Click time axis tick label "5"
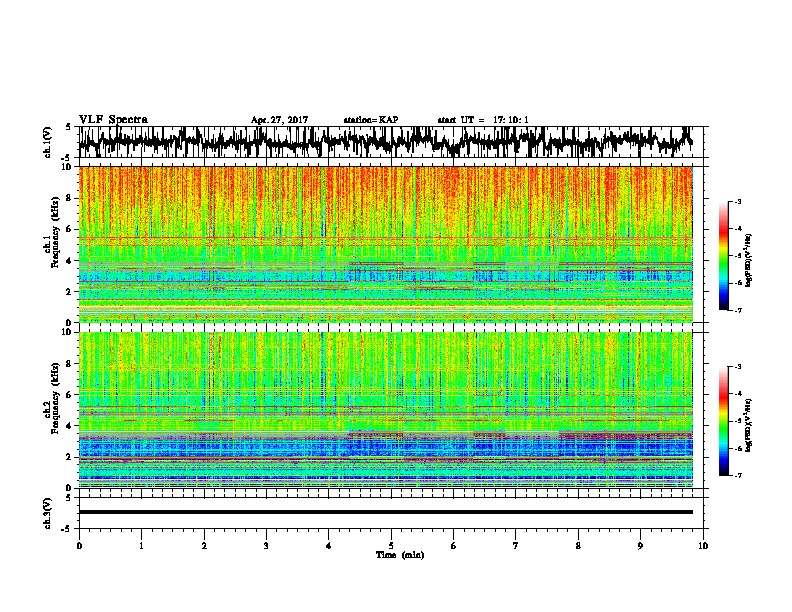The image size is (792, 612). click(391, 546)
